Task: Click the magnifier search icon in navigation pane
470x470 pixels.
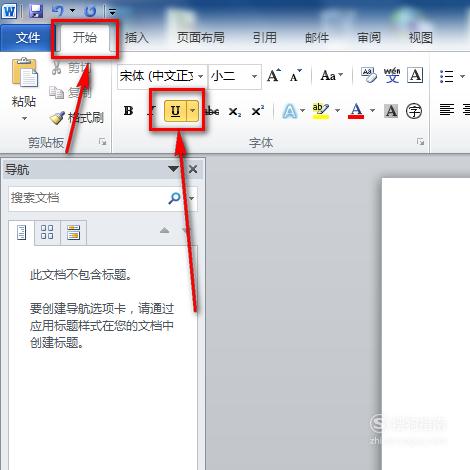Action: pos(174,198)
